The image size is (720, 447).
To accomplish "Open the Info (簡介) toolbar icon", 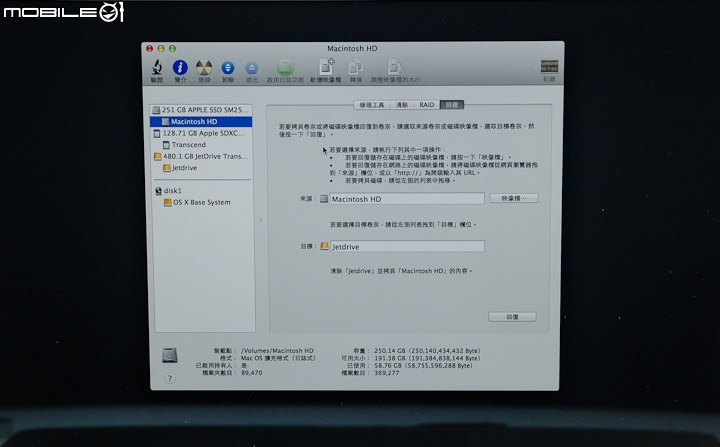I will coord(180,68).
